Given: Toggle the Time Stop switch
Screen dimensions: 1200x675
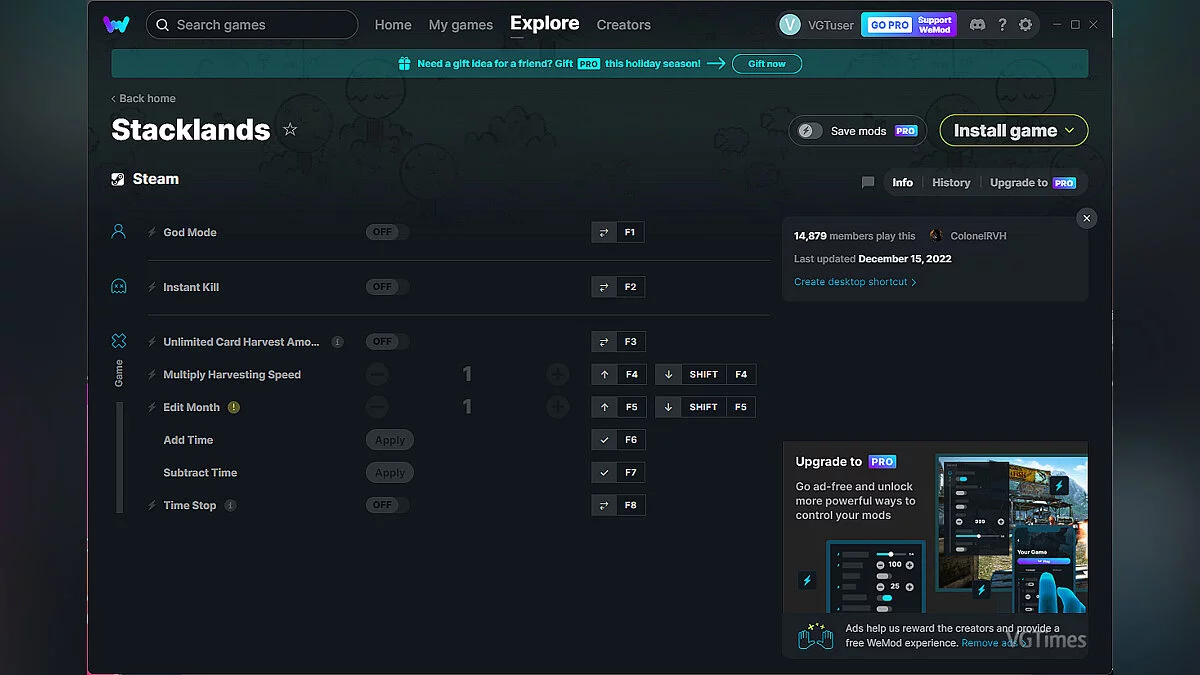Looking at the screenshot, I should click(x=386, y=505).
